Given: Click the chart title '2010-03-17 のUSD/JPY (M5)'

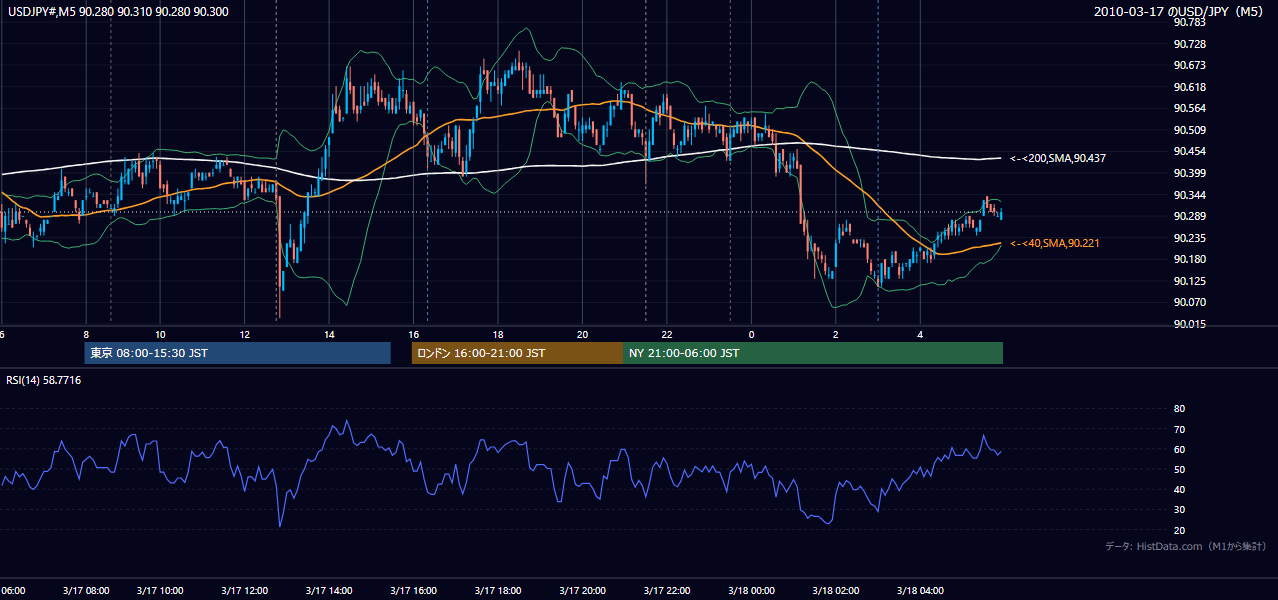Looking at the screenshot, I should pos(1179,11).
